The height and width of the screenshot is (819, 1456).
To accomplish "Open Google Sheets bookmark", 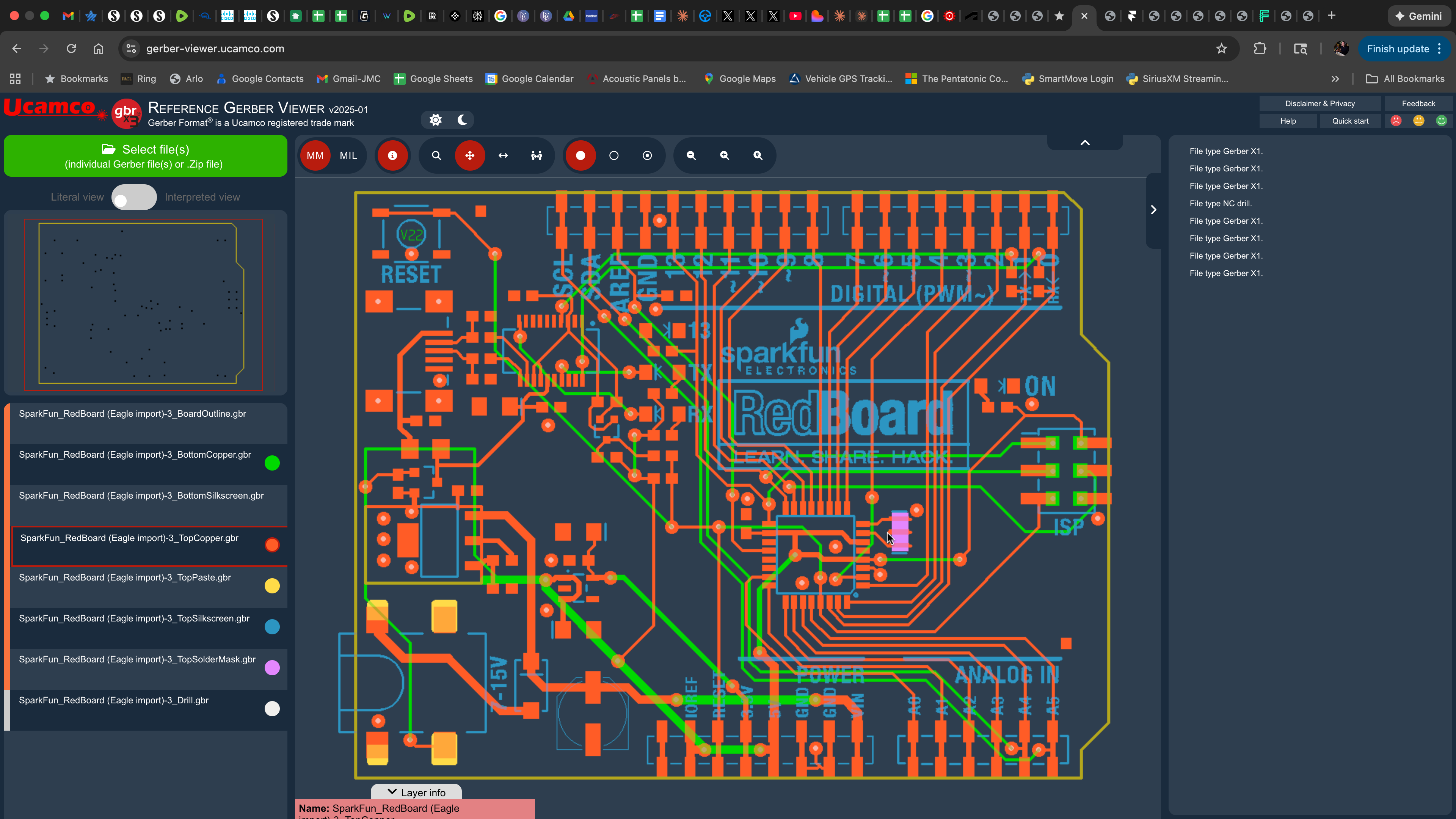I will pyautogui.click(x=433, y=78).
